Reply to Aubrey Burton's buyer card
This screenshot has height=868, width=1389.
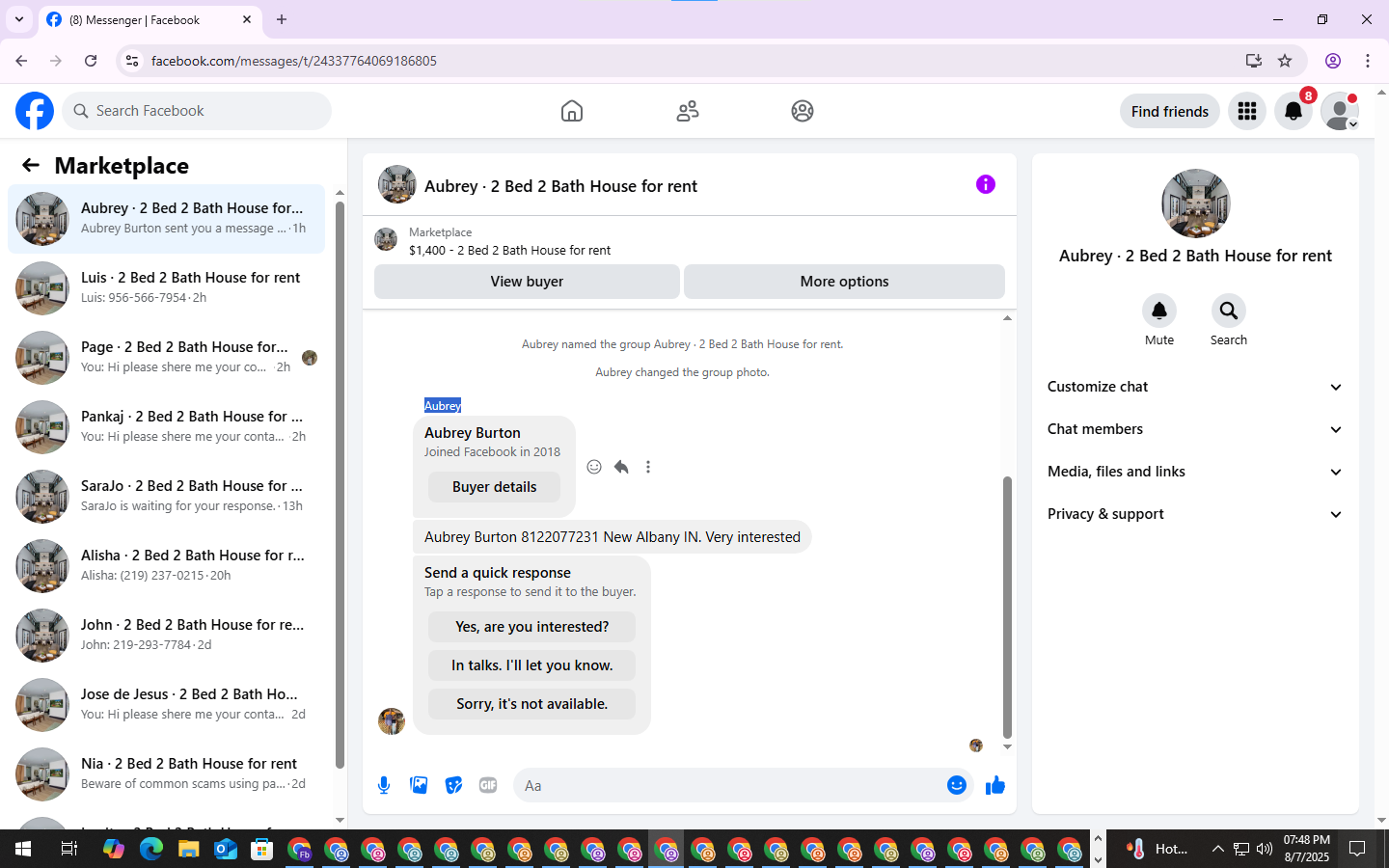(x=621, y=467)
